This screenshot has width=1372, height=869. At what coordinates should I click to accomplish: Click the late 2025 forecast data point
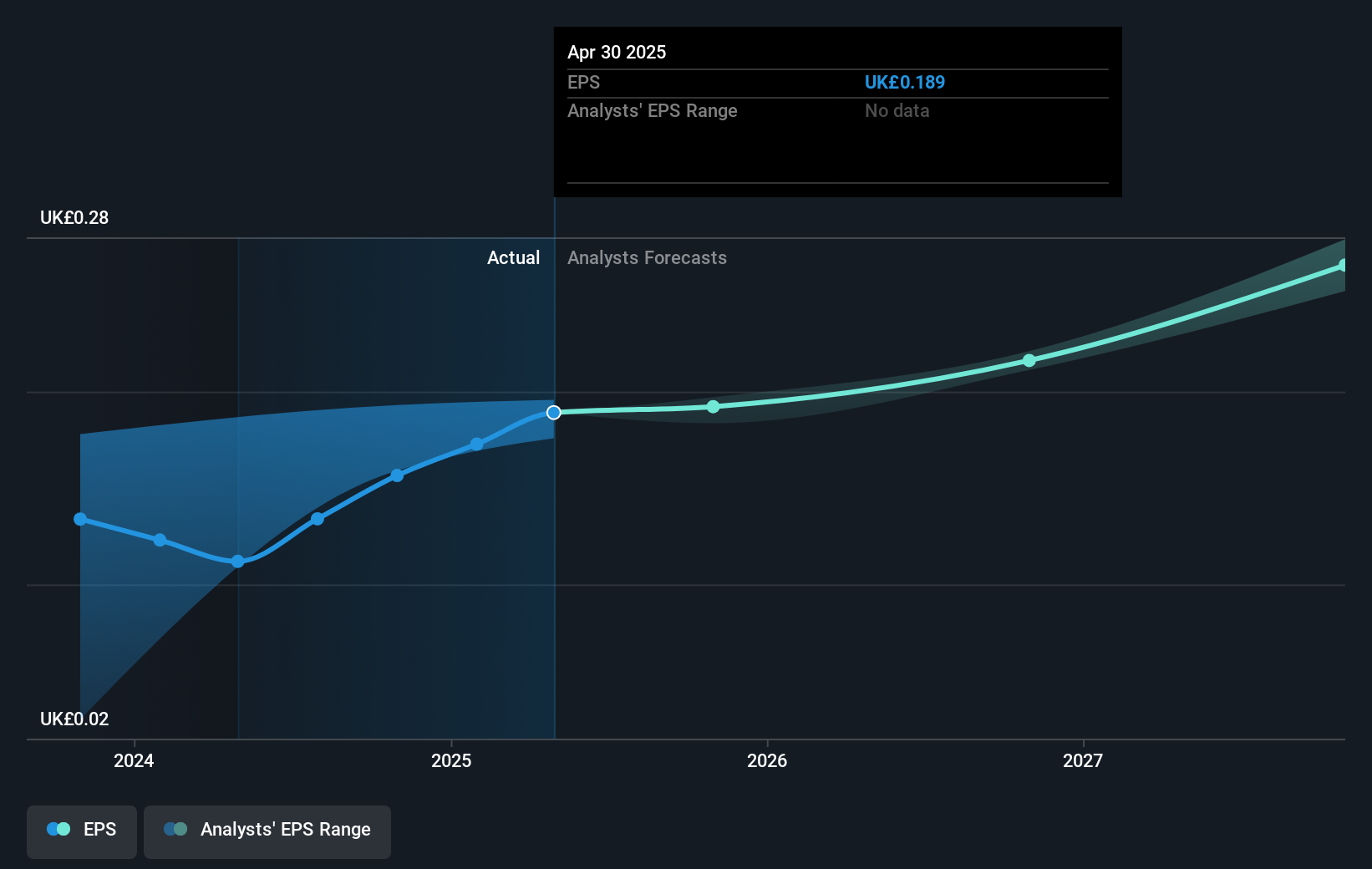(713, 406)
